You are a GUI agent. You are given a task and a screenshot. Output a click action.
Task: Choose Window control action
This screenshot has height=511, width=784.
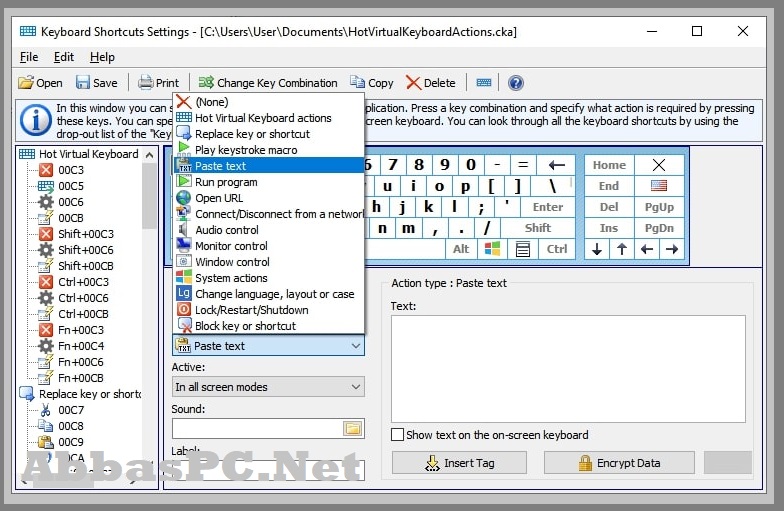point(269,262)
